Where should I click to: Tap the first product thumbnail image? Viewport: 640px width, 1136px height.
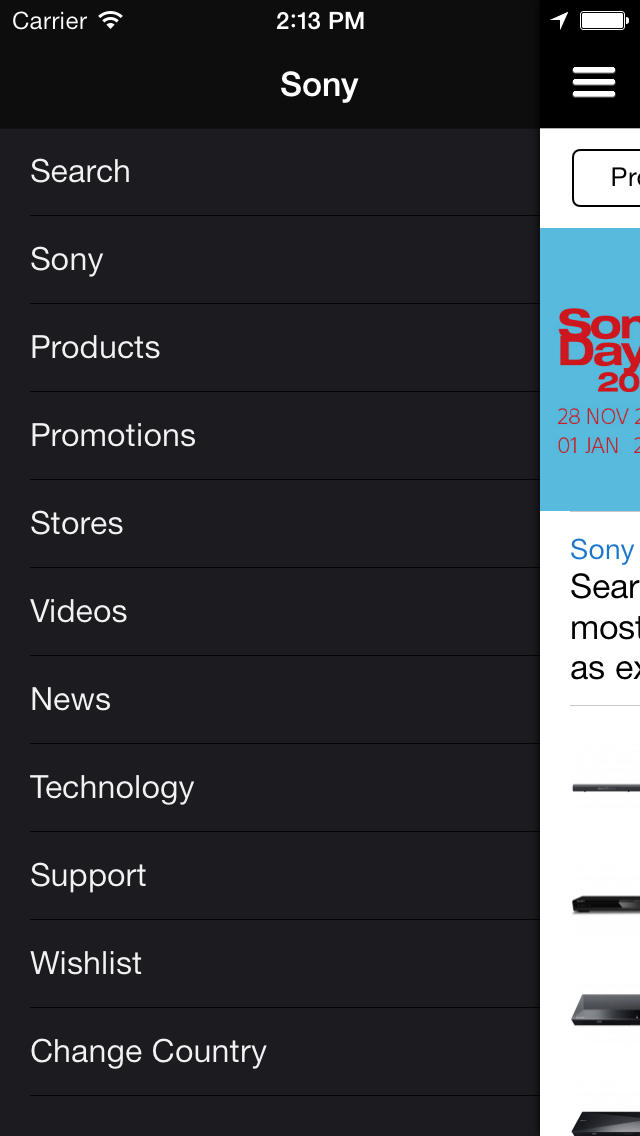pyautogui.click(x=606, y=788)
